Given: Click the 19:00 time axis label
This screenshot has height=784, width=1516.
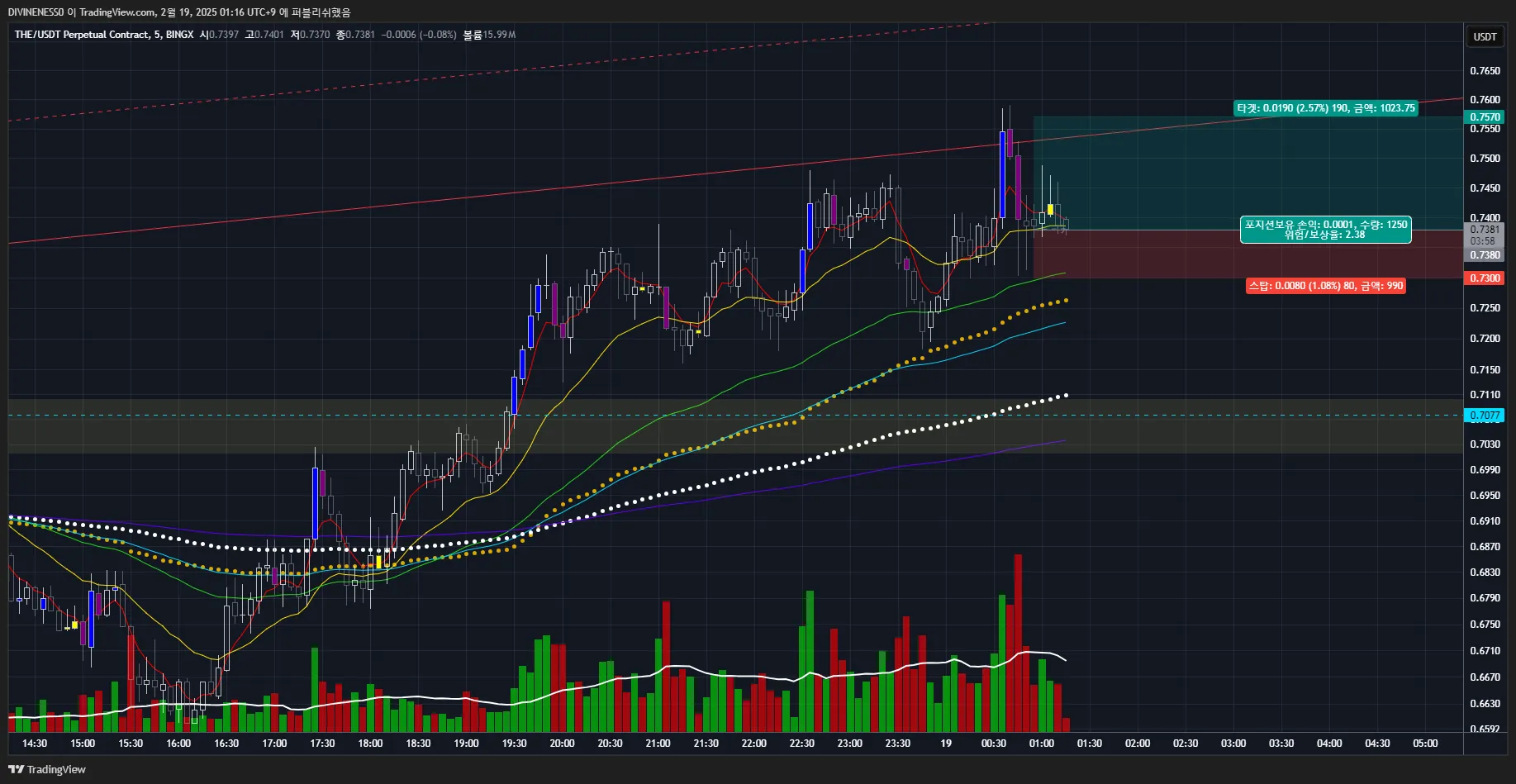Looking at the screenshot, I should [466, 744].
